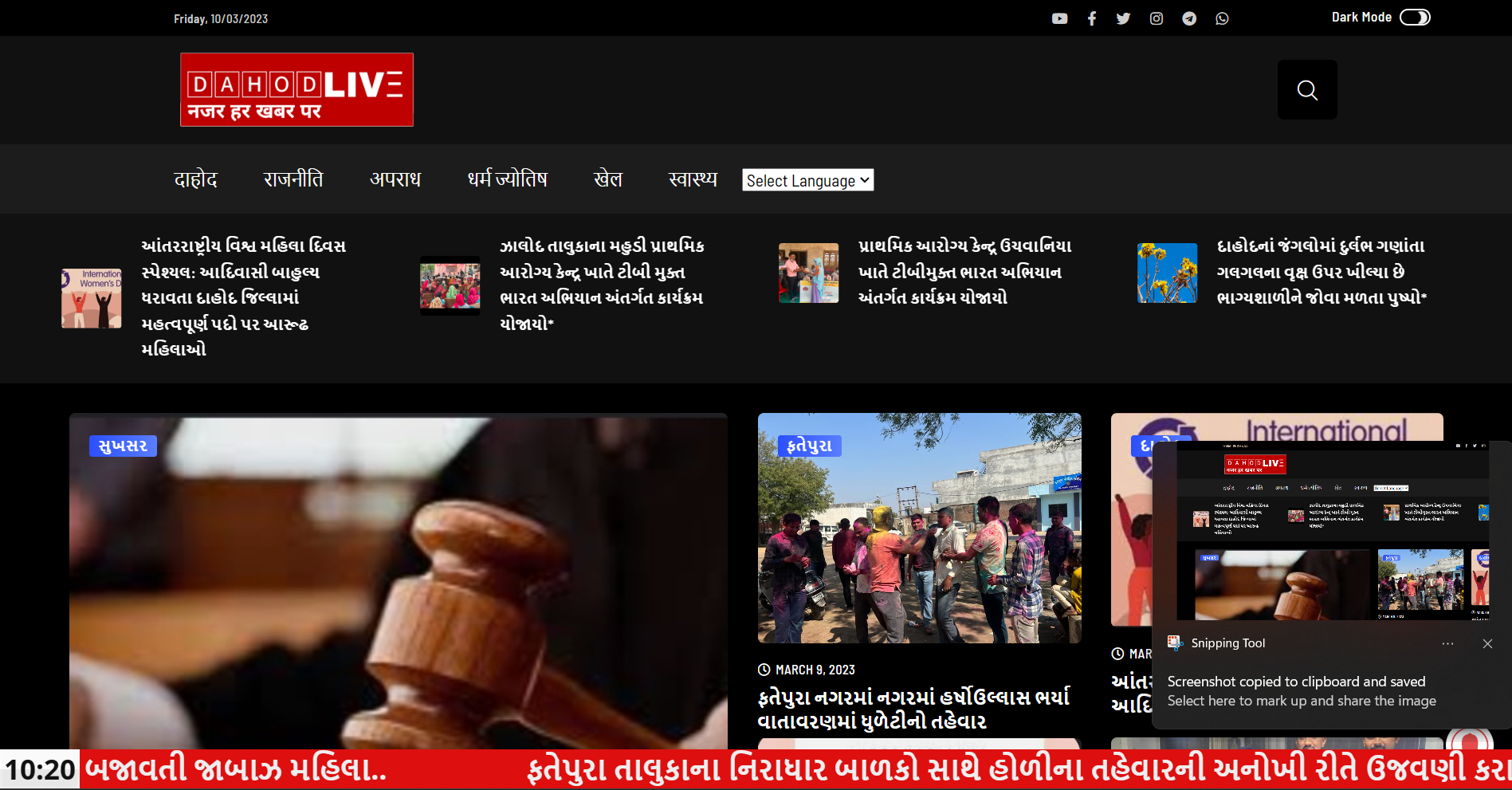Open the ફતેપુરા Holi celebration headline
1512x790 pixels.
913,709
